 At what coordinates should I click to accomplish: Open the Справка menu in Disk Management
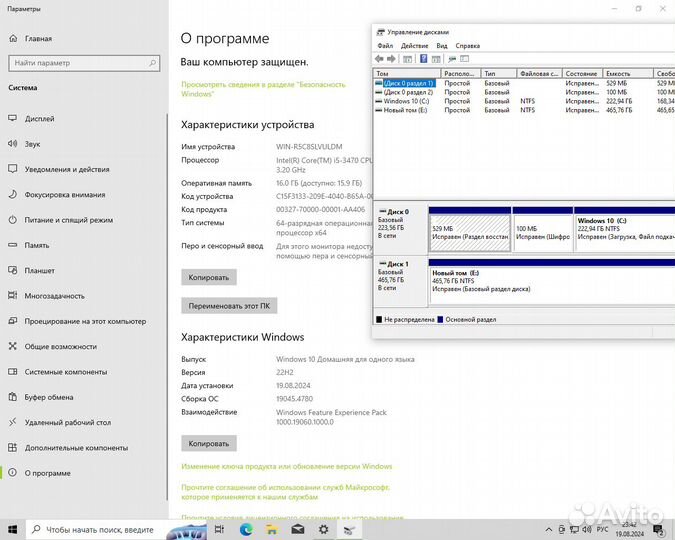pyautogui.click(x=468, y=46)
